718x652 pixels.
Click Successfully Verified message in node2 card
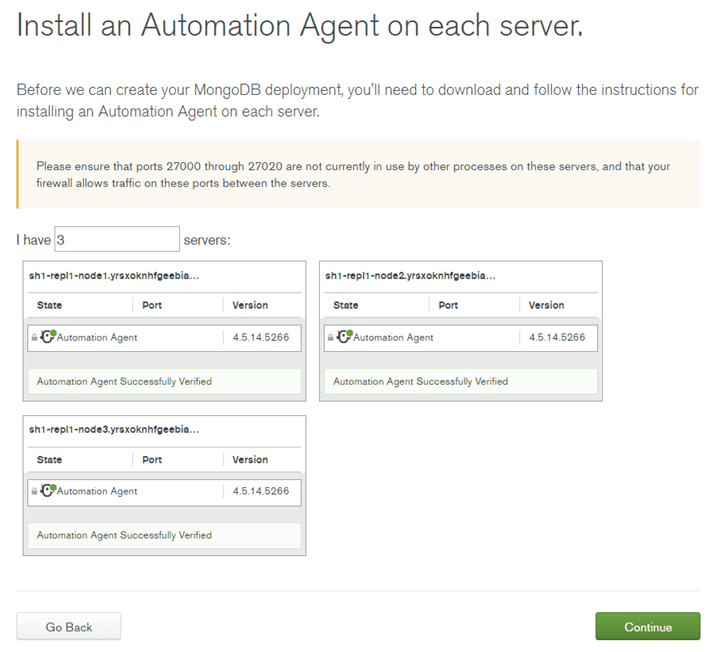pyautogui.click(x=461, y=381)
